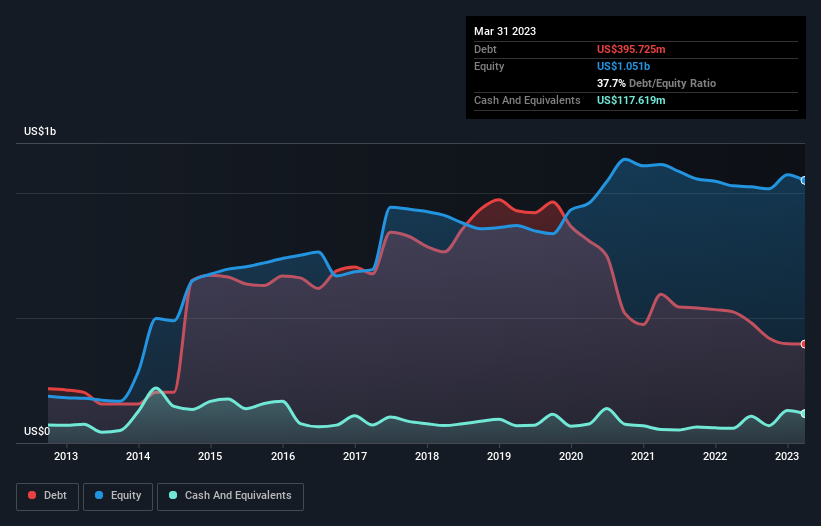Click the US$1.051b equity value

(623, 66)
